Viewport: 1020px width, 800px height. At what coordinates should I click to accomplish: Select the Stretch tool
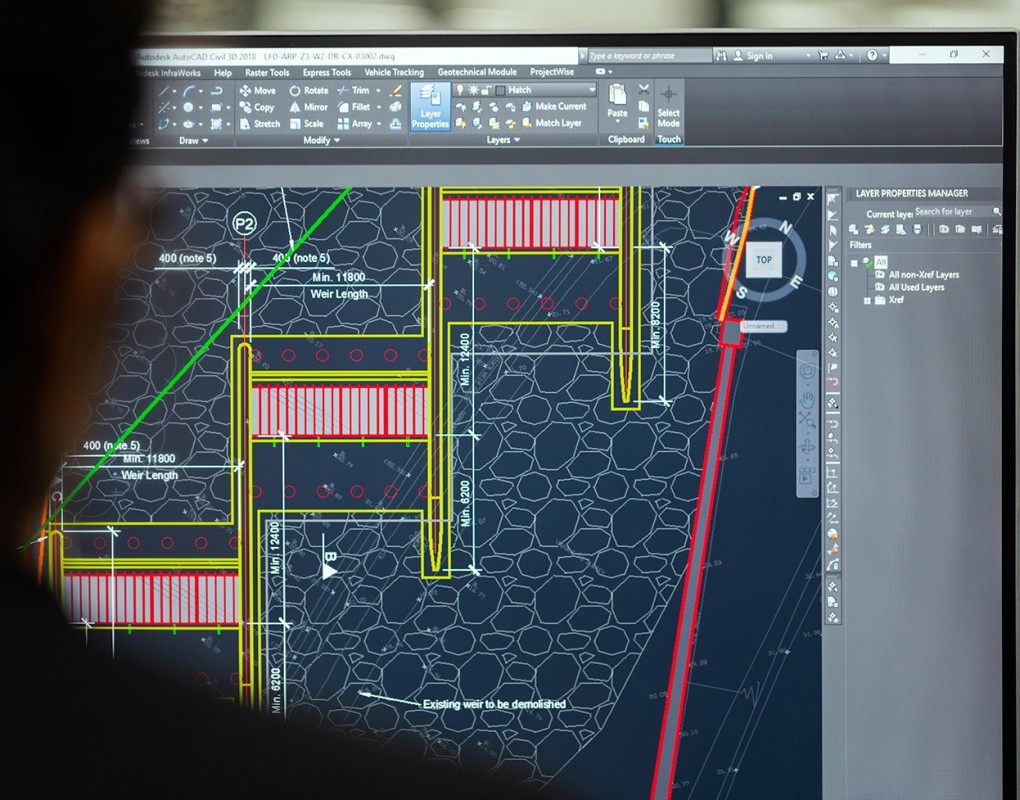[260, 124]
